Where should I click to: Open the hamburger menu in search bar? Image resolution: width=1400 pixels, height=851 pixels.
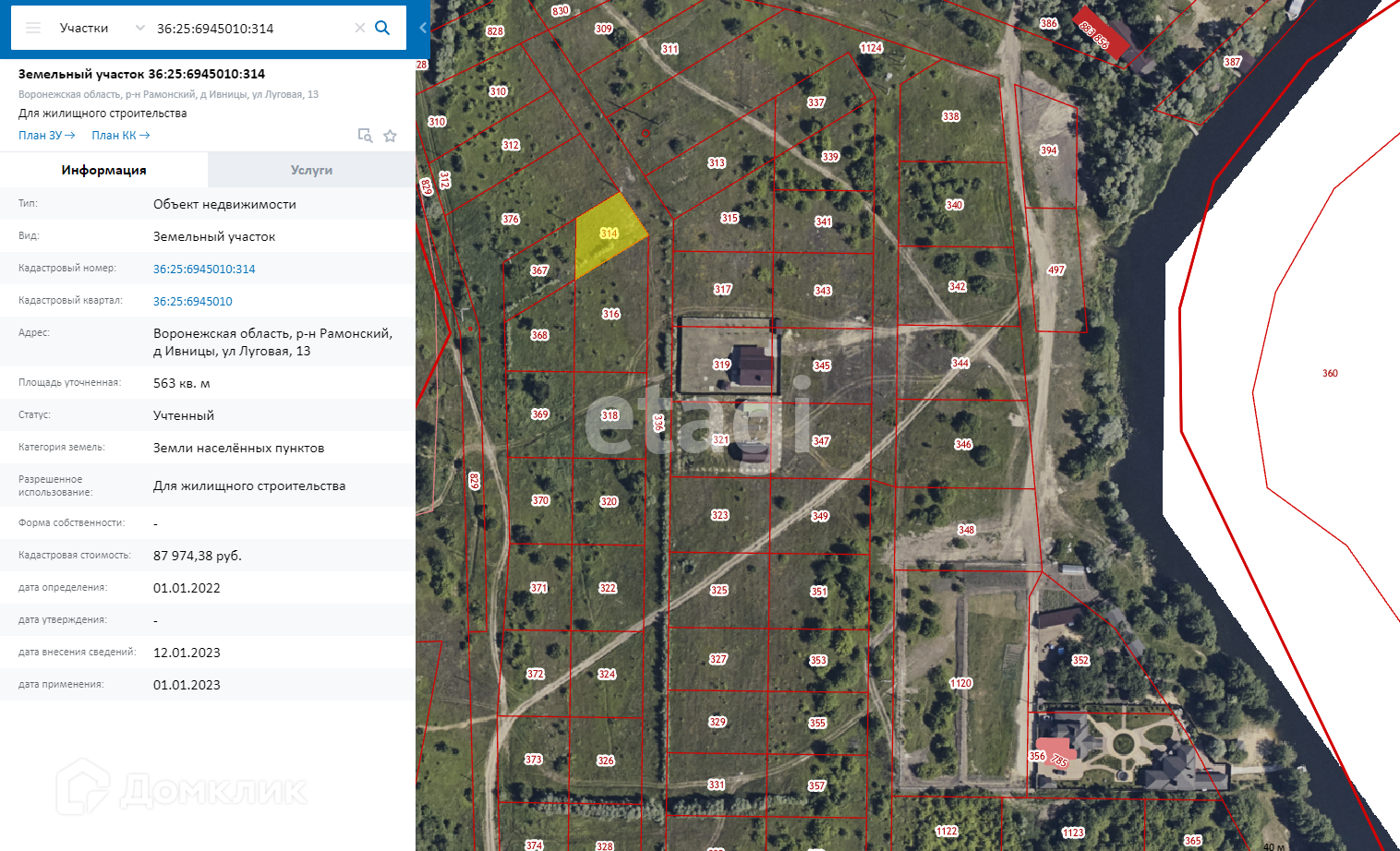click(x=33, y=28)
